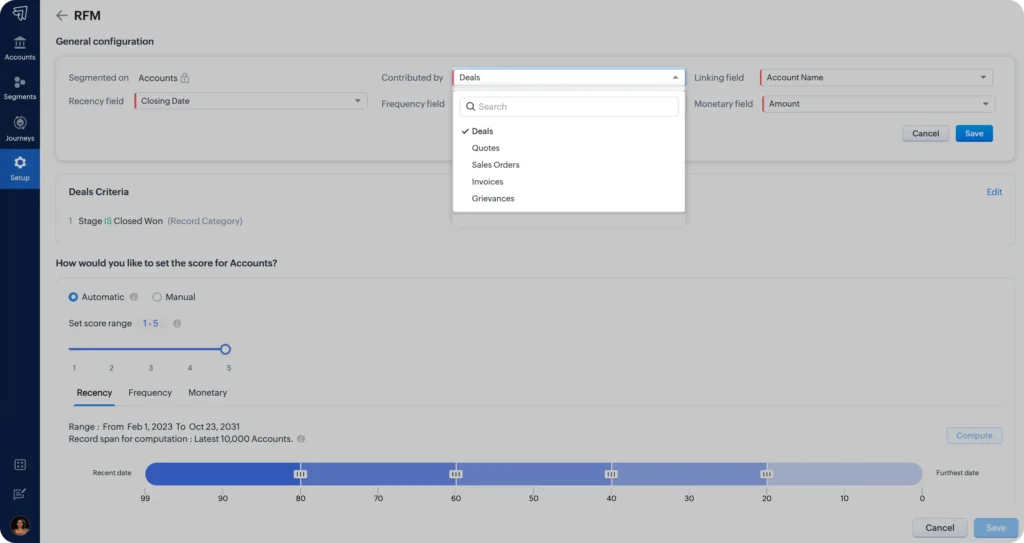Collapse the Contributed by Deals dropdown
Screen dimensions: 1024x543
(569, 77)
